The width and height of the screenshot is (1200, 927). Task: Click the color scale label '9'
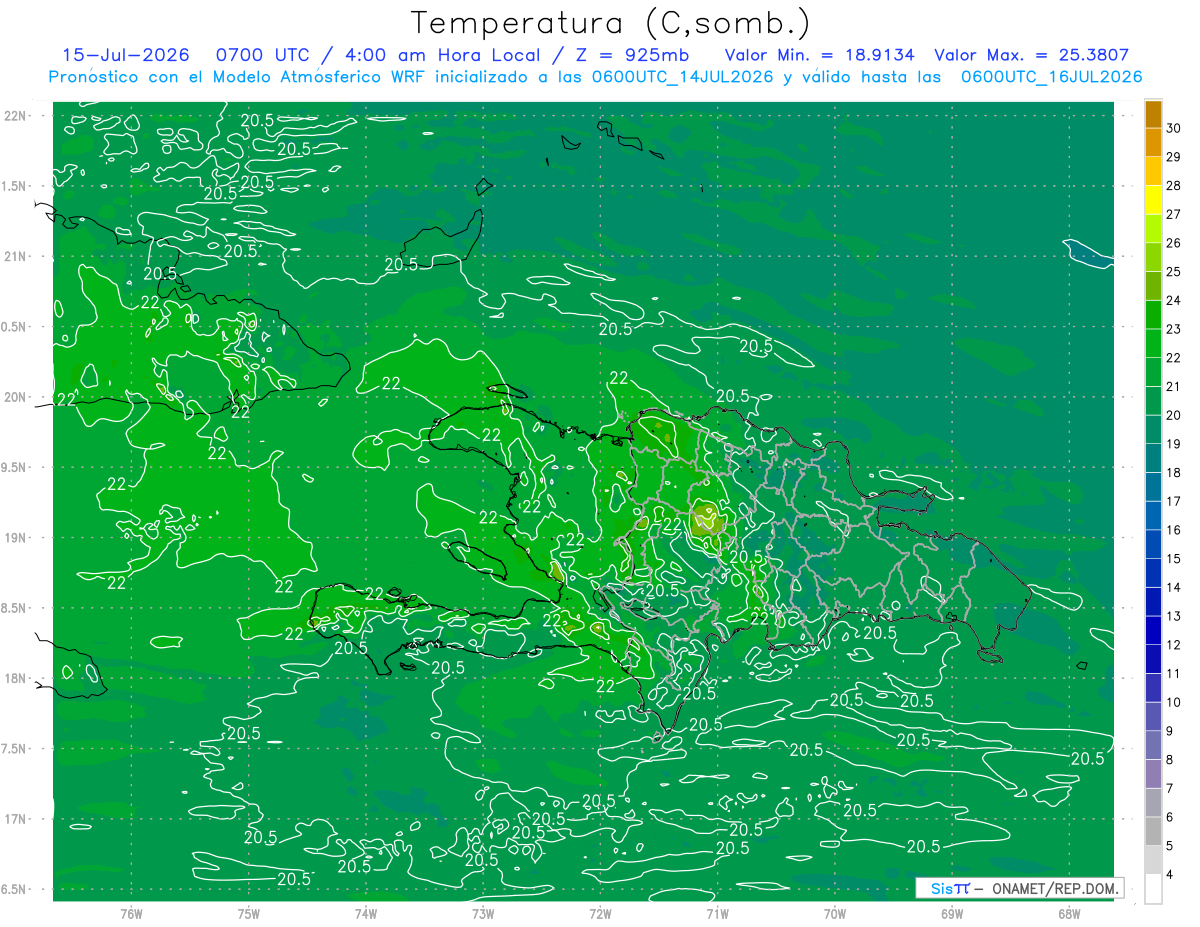pos(1170,731)
